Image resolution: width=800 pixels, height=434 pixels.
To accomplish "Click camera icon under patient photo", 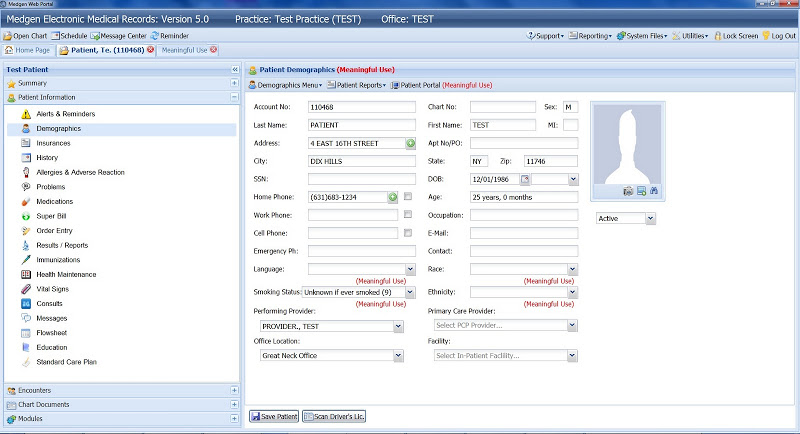I will point(628,191).
